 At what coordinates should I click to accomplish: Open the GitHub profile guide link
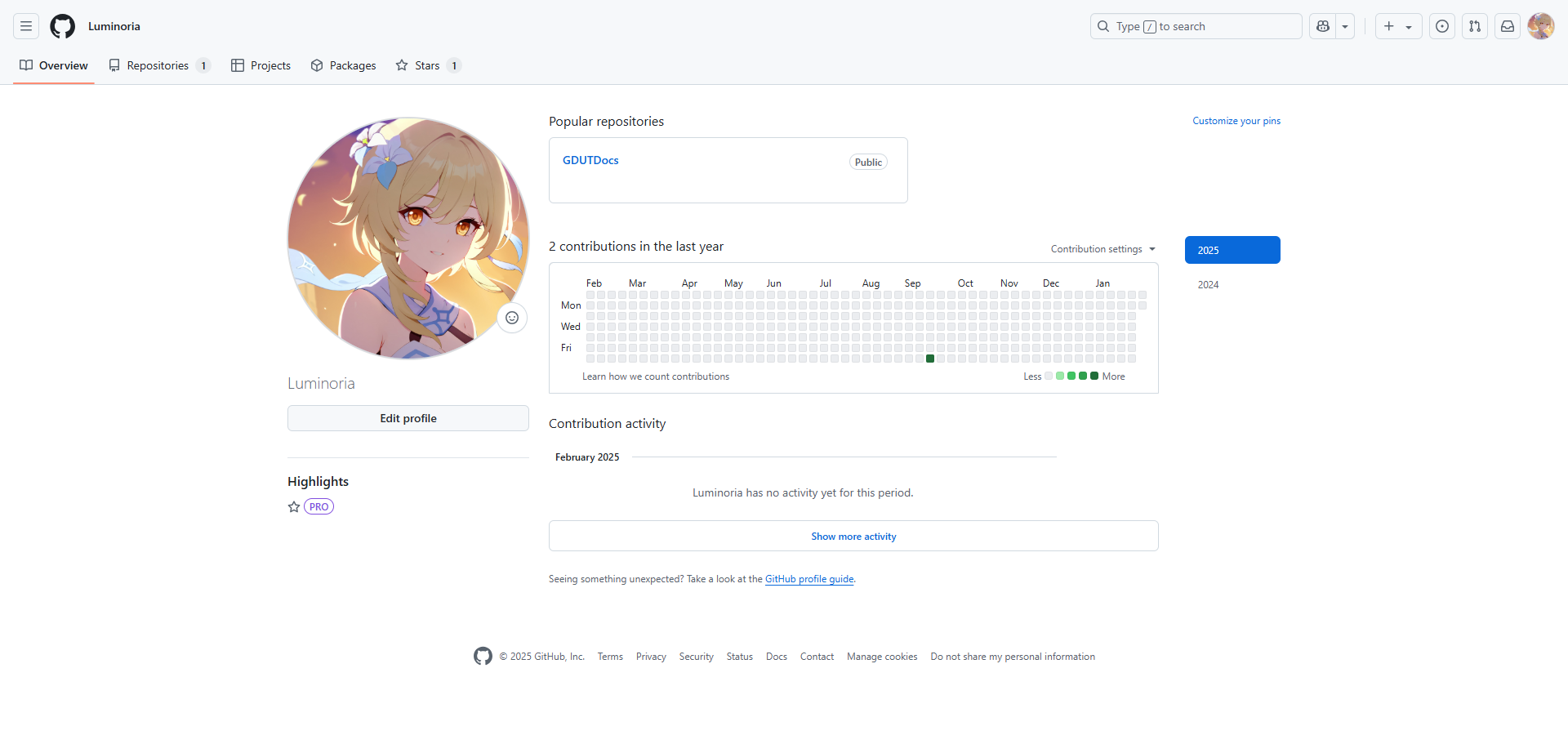809,579
